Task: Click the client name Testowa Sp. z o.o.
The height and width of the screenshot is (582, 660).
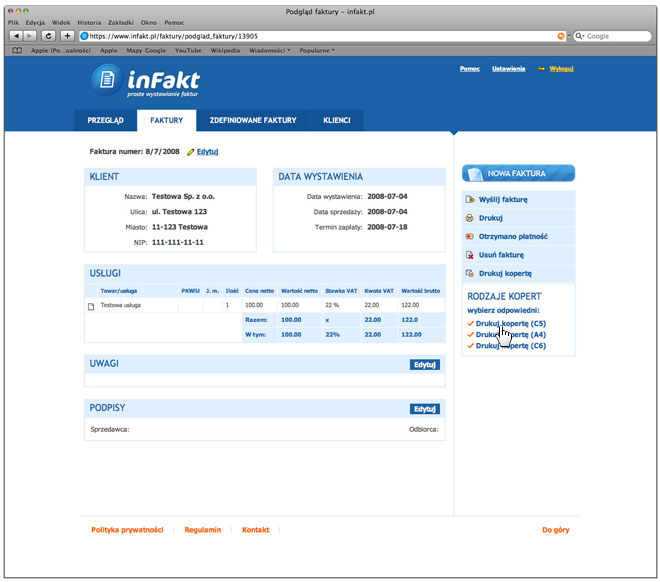Action: click(x=183, y=197)
